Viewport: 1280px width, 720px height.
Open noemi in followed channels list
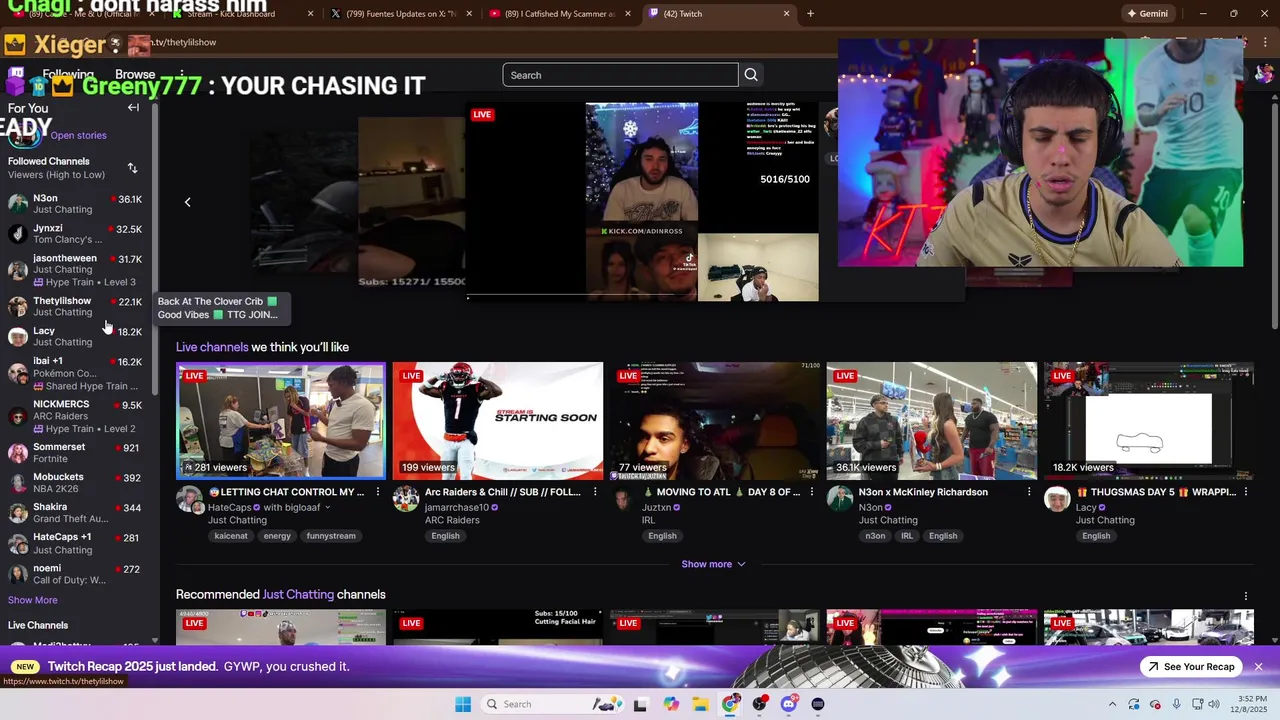(x=75, y=574)
